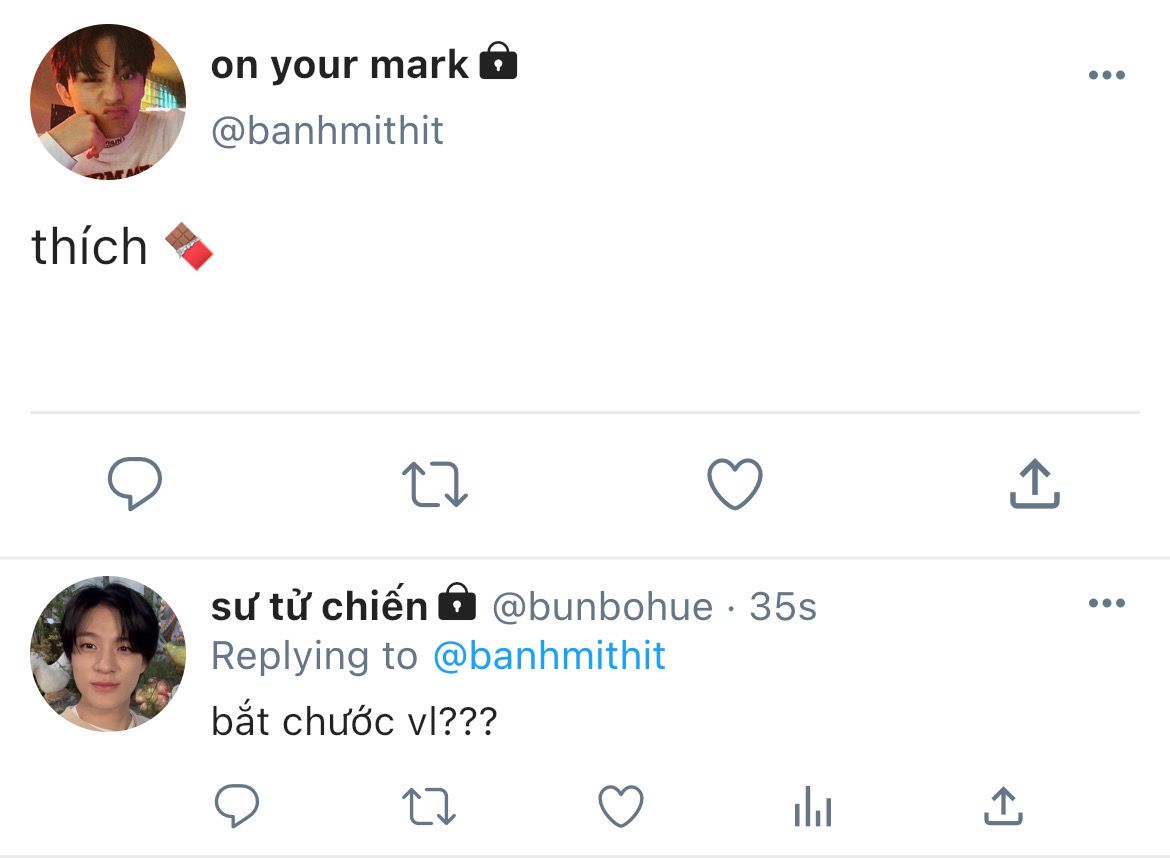Screen dimensions: 1170x858
Task: Open more options for main tweet
Action: (1107, 75)
